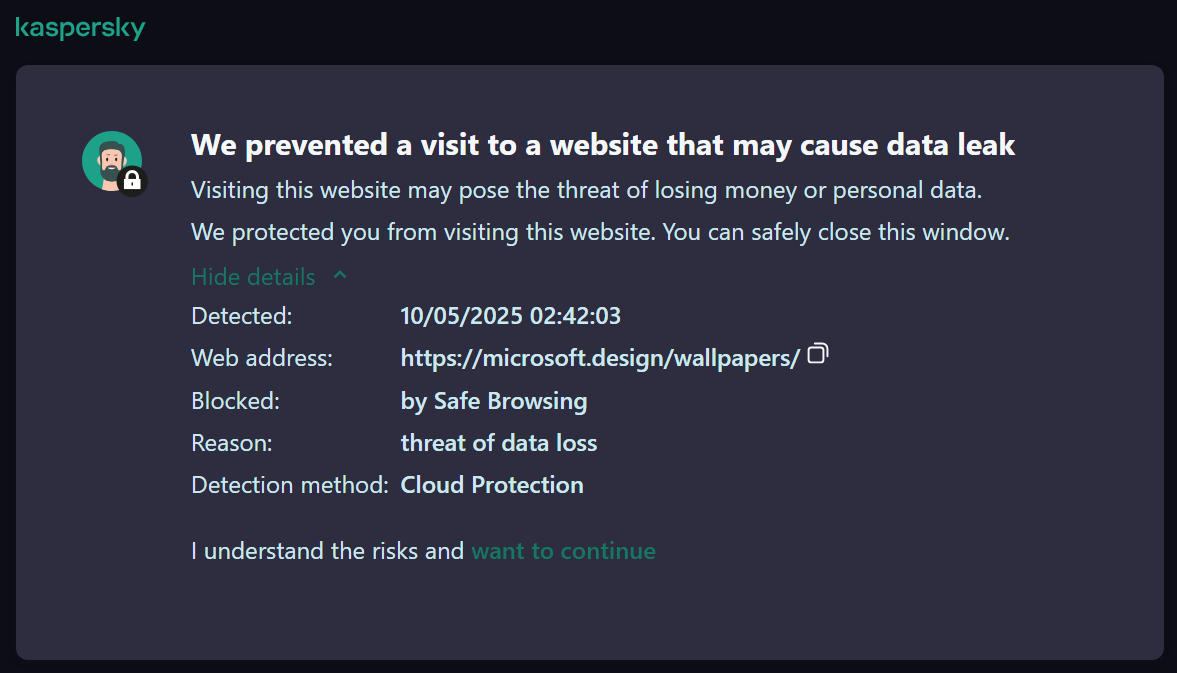Click the padlock badge on avatar
Image resolution: width=1177 pixels, height=673 pixels.
pyautogui.click(x=132, y=181)
